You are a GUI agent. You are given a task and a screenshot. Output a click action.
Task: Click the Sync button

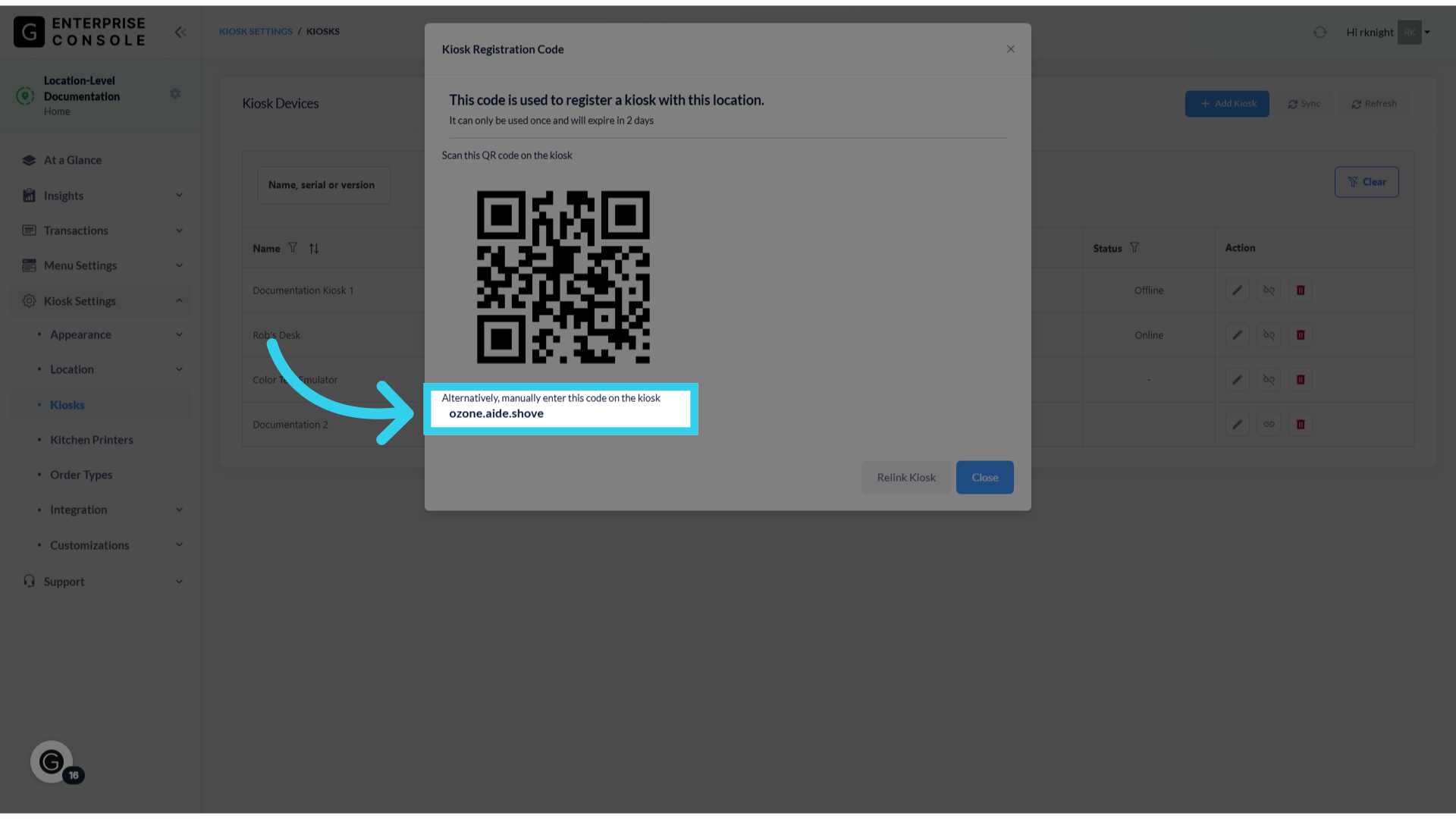coord(1304,104)
